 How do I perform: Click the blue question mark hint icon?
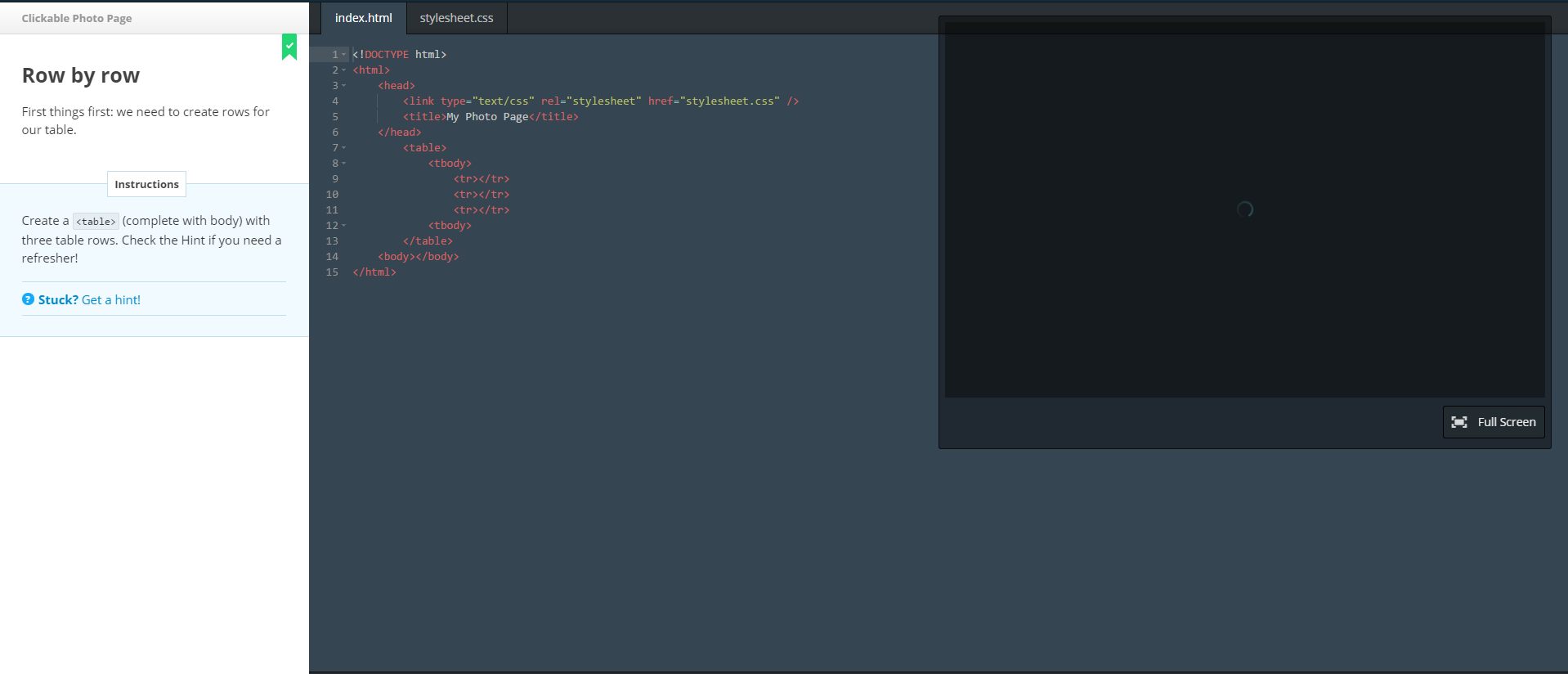pos(28,299)
